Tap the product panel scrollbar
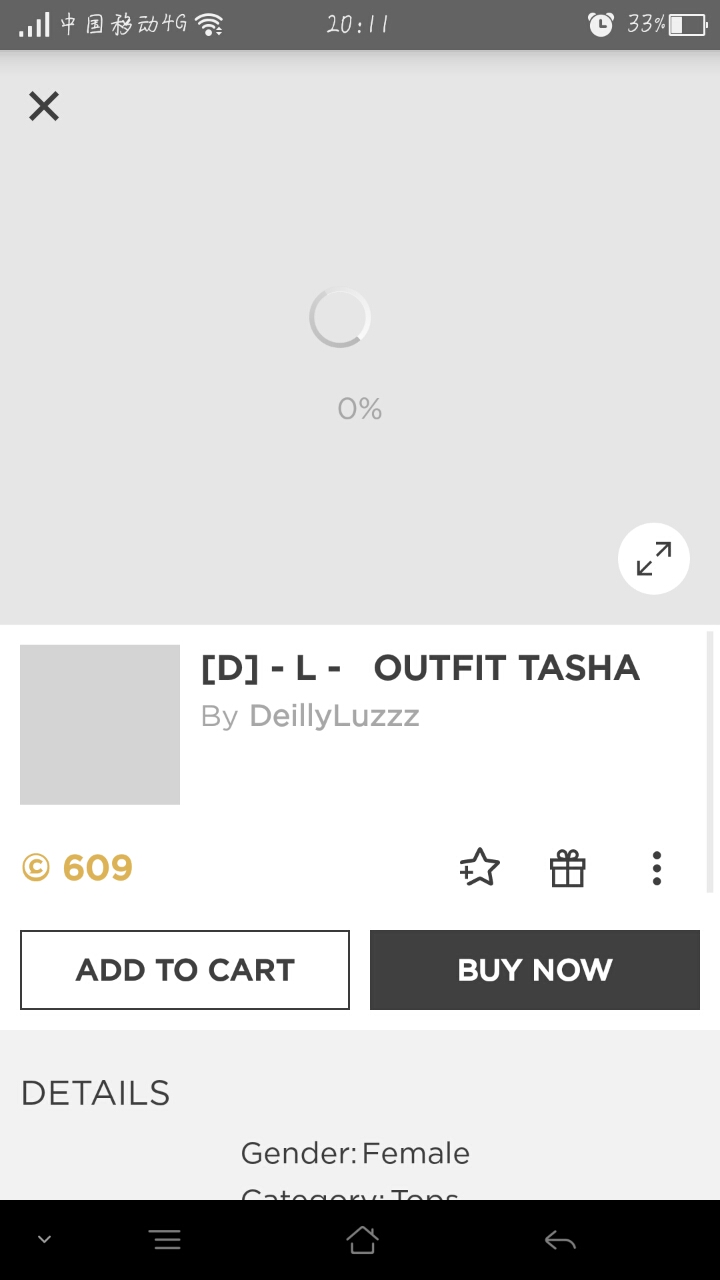This screenshot has height=1280, width=720. pos(710,760)
